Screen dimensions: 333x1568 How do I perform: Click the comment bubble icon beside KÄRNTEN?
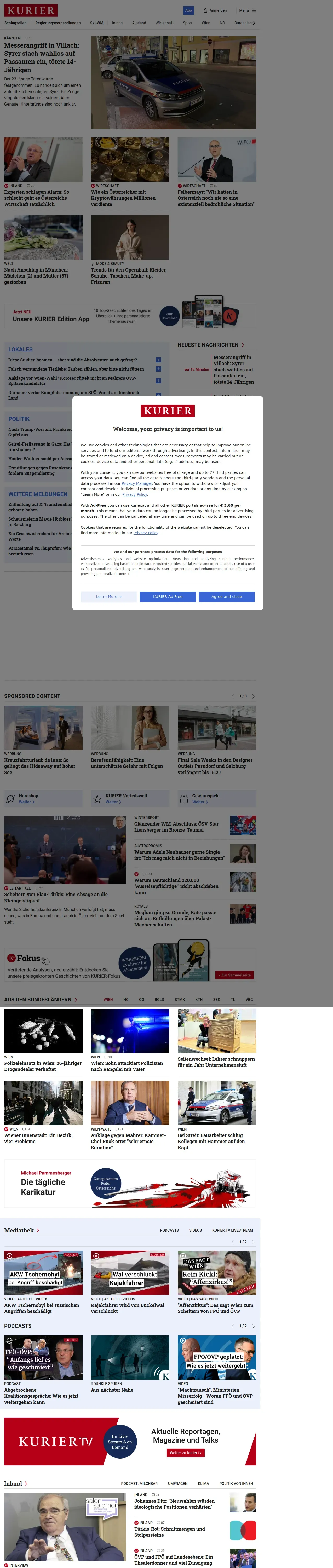[x=26, y=38]
